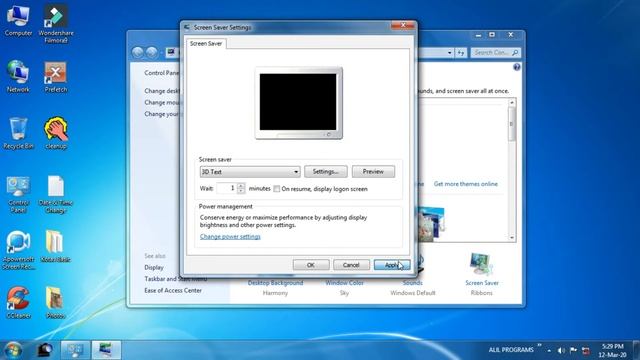The image size is (640, 360).
Task: Click the volume speaker tray icon
Action: click(561, 350)
